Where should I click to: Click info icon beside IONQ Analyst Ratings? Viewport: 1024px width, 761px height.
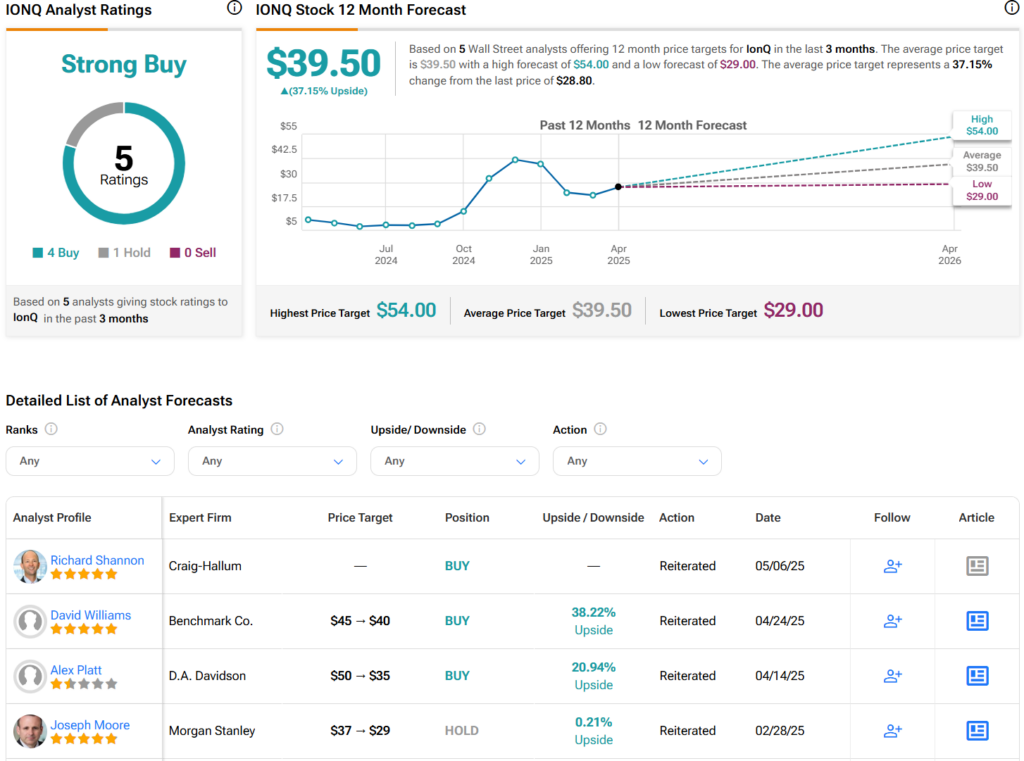(x=234, y=9)
